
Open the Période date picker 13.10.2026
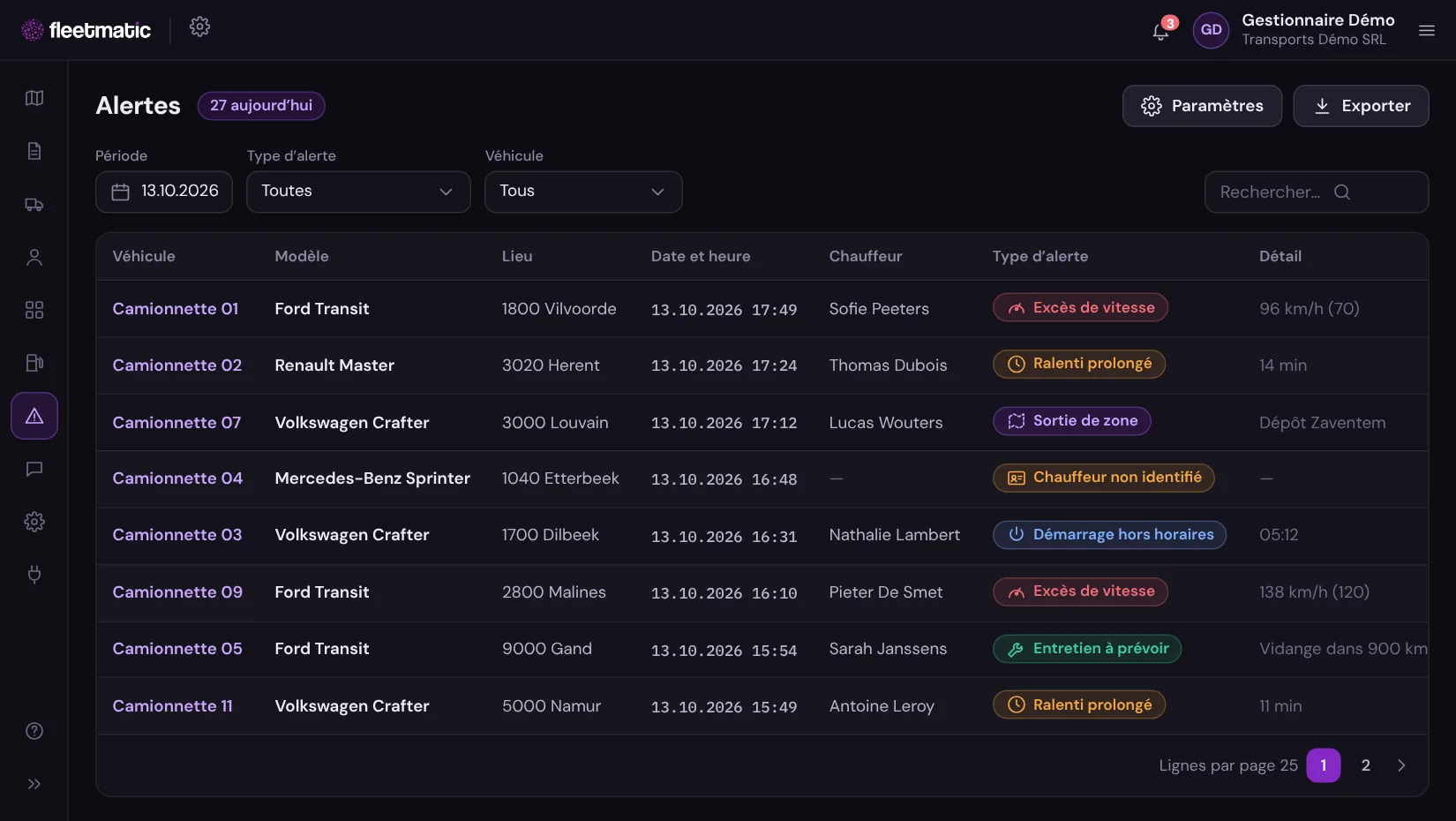coord(164,192)
